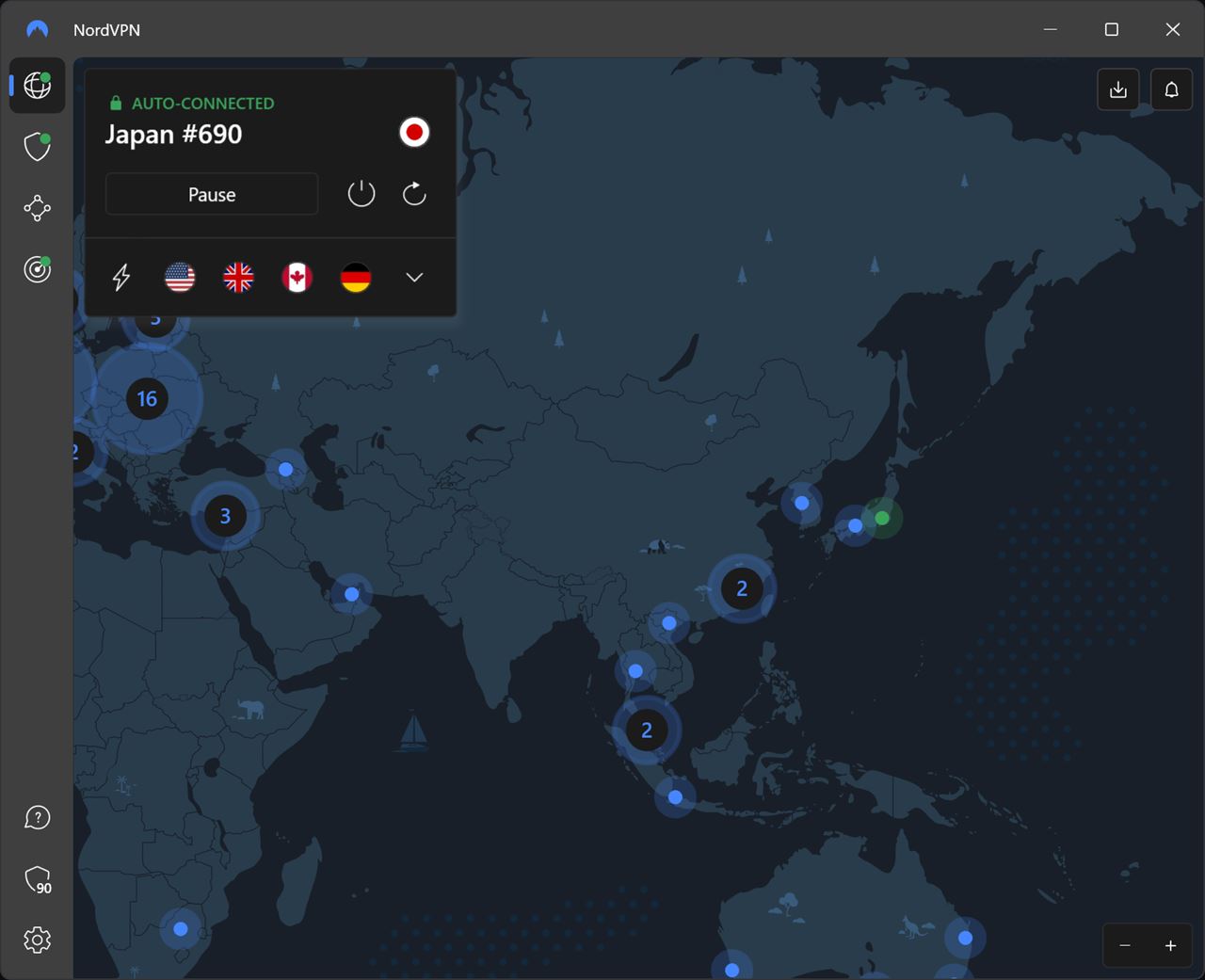The width and height of the screenshot is (1205, 980).
Task: Click the Japan flag in connection card
Action: pyautogui.click(x=414, y=132)
